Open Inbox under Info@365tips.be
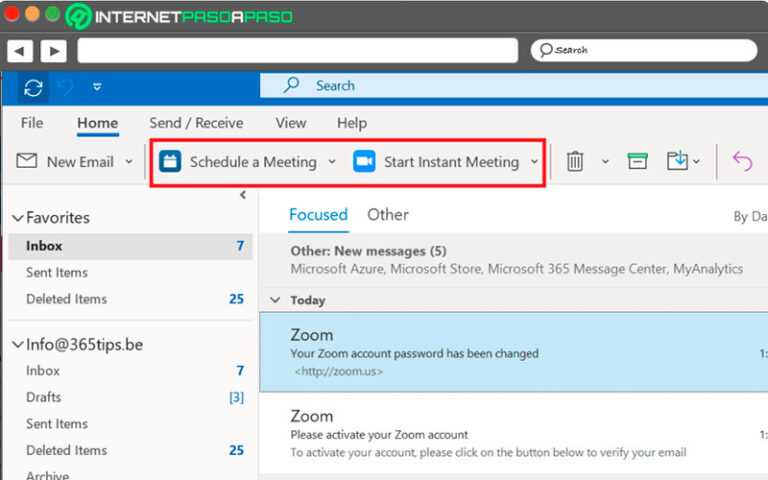768x480 pixels. point(130,371)
